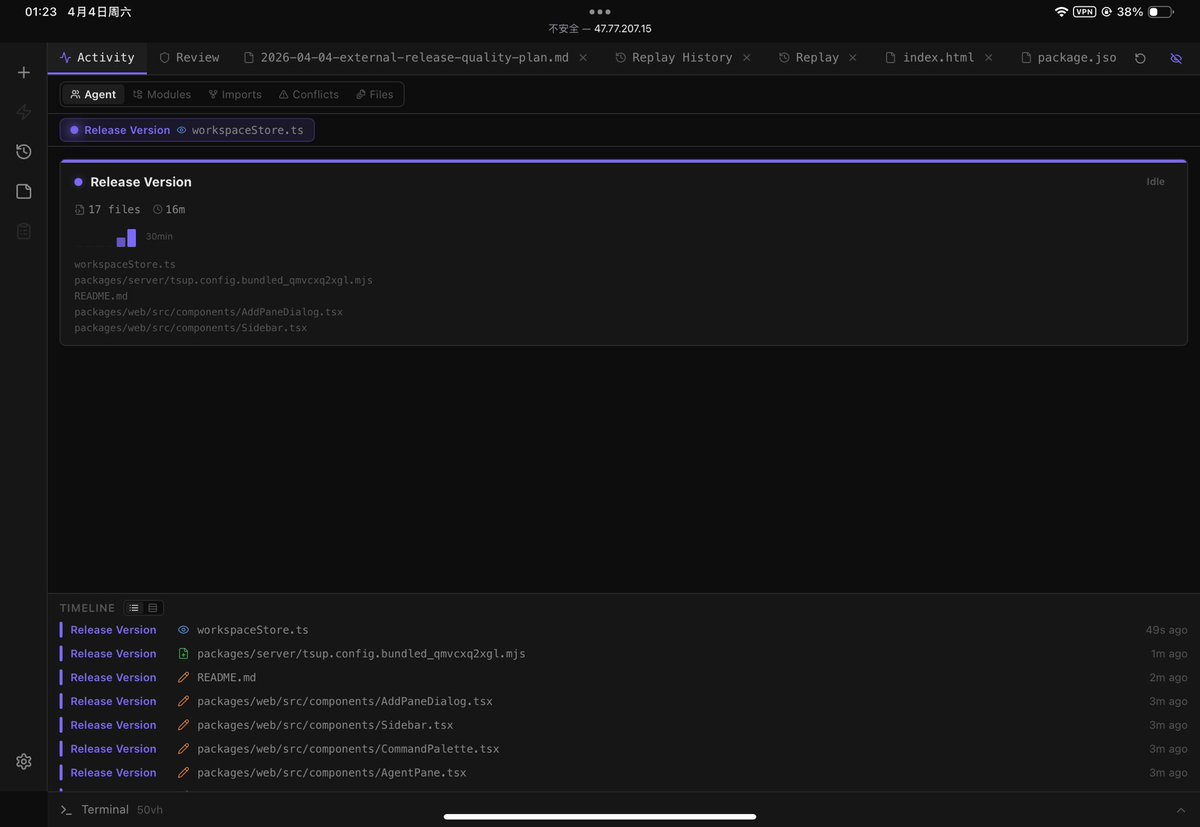Click eye icon on workspaceStore.ts timeline row
Image resolution: width=1200 pixels, height=827 pixels.
(183, 630)
